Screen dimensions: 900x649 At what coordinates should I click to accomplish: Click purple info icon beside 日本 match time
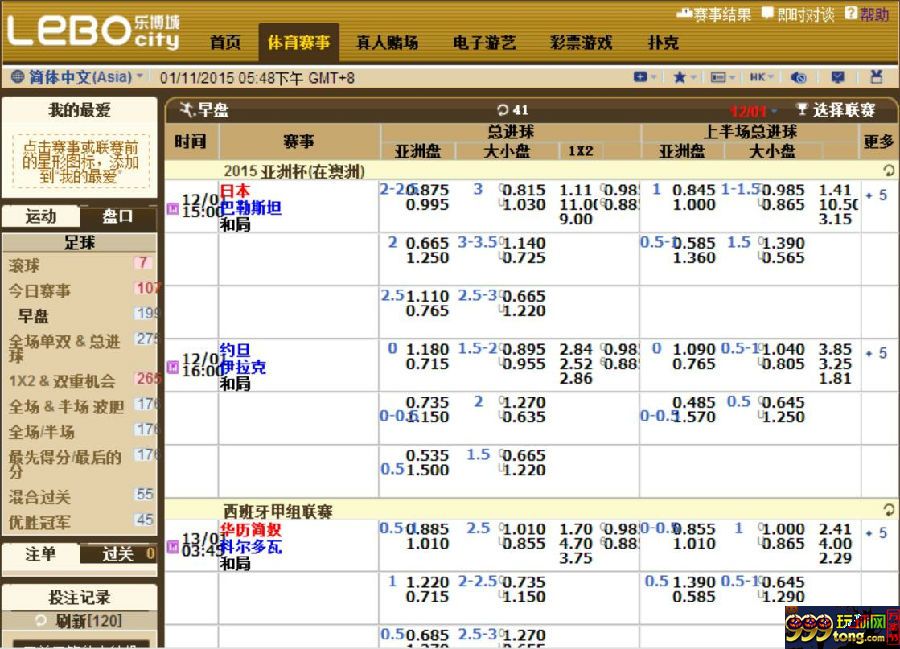coord(173,208)
